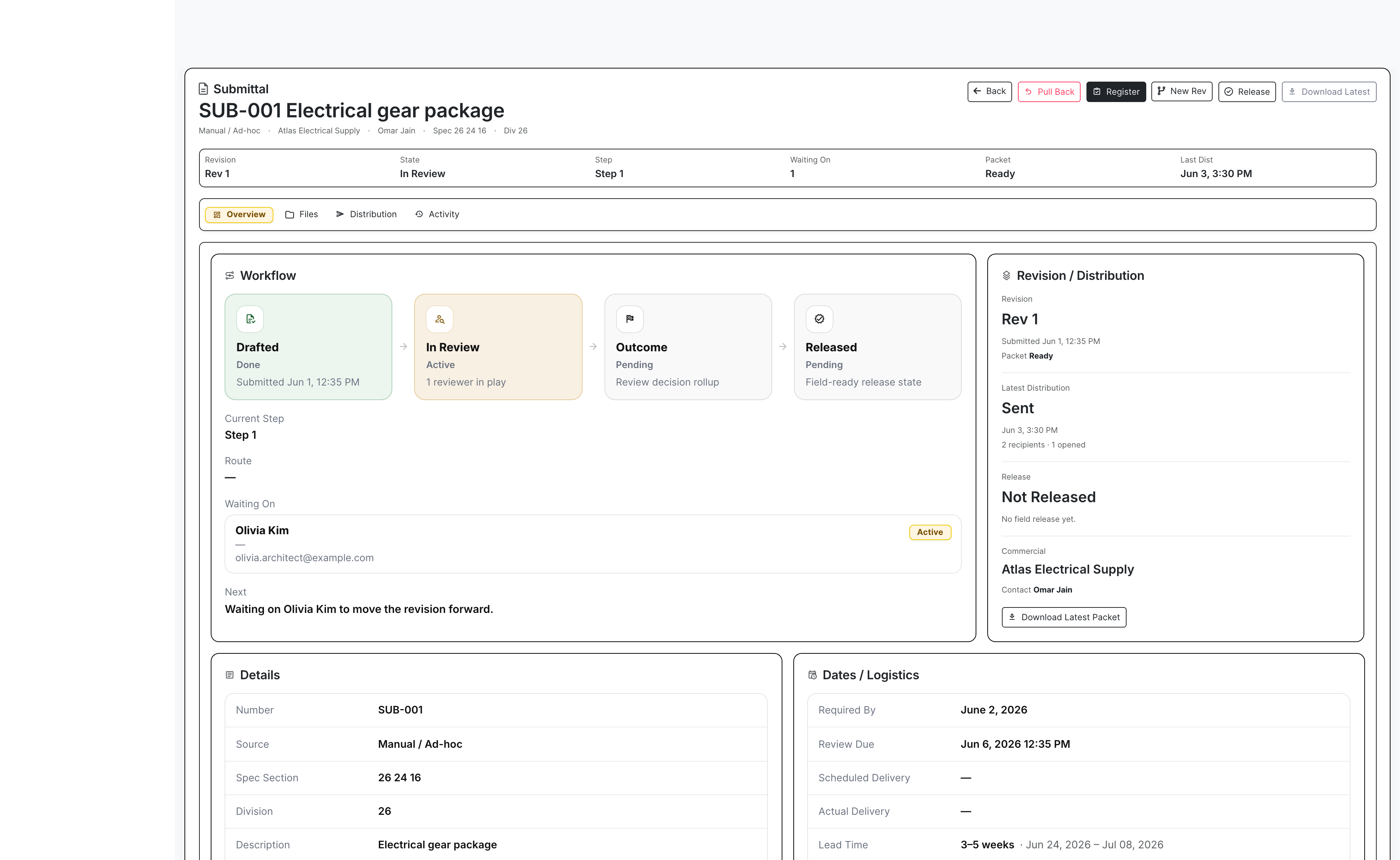Click the olivia.architect@example.com email
1400x860 pixels.
pyautogui.click(x=304, y=558)
